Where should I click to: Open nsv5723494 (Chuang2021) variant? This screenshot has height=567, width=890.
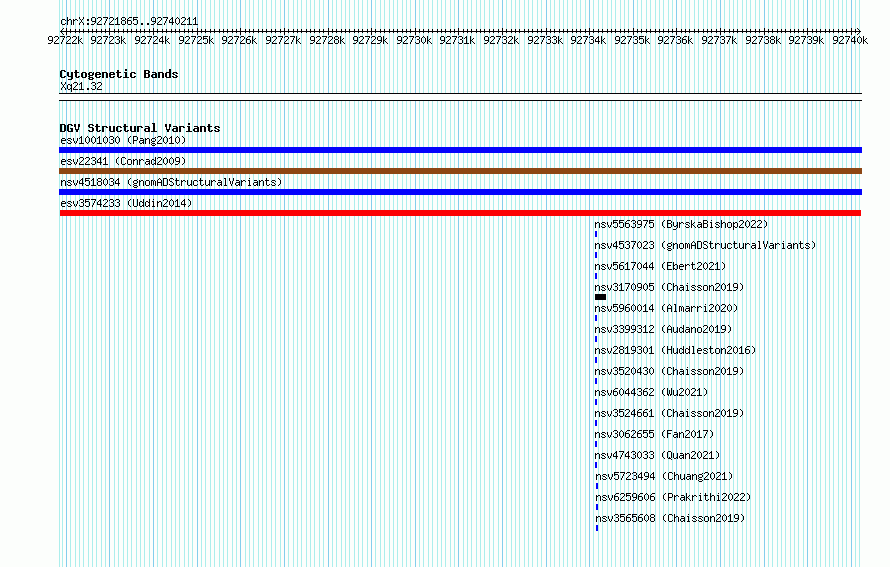coord(664,476)
